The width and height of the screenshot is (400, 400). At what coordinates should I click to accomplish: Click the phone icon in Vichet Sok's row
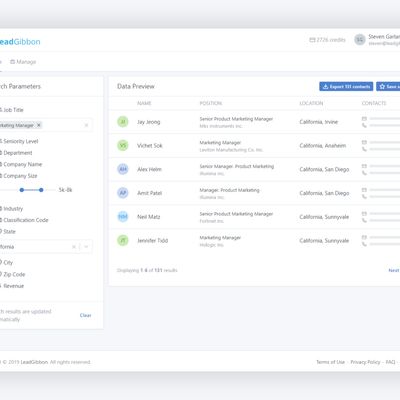[364, 149]
